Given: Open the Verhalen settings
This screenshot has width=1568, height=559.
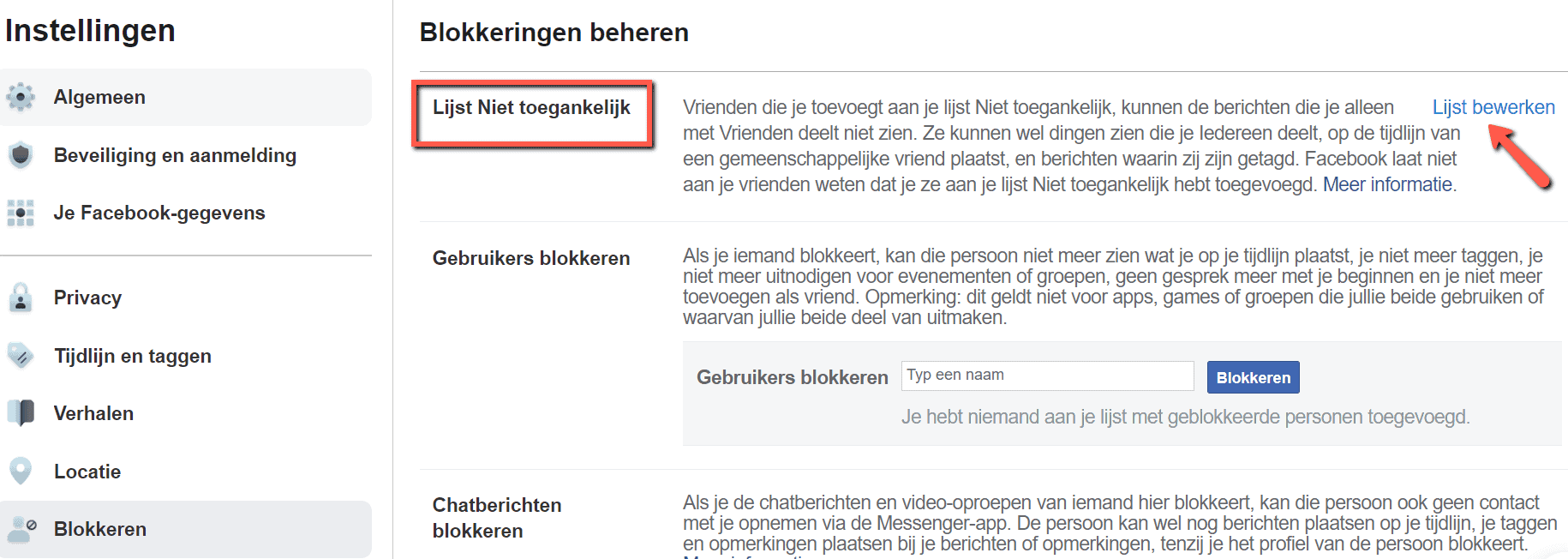Looking at the screenshot, I should tap(186, 413).
